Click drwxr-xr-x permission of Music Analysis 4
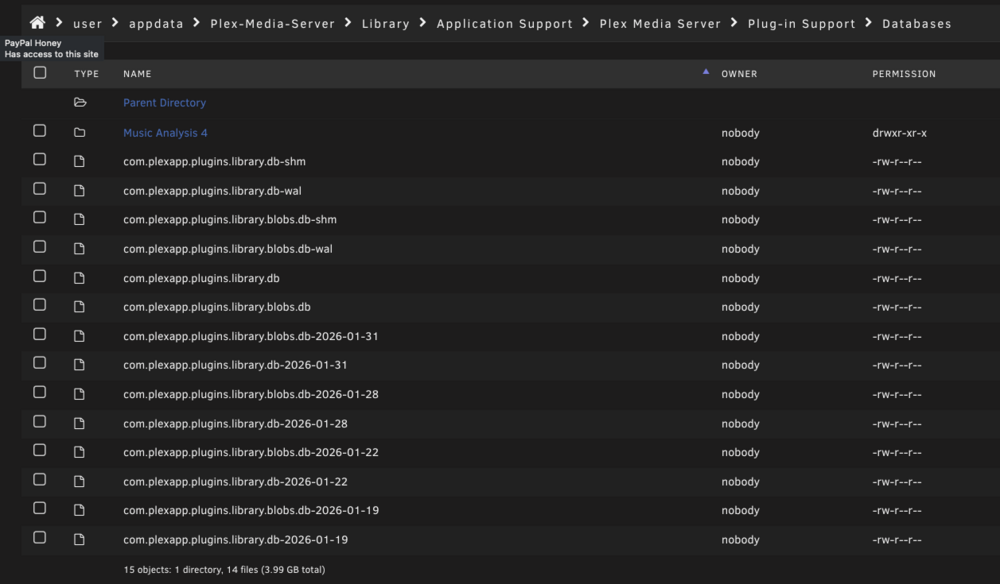Screen dimensions: 1000x584 (899, 133)
